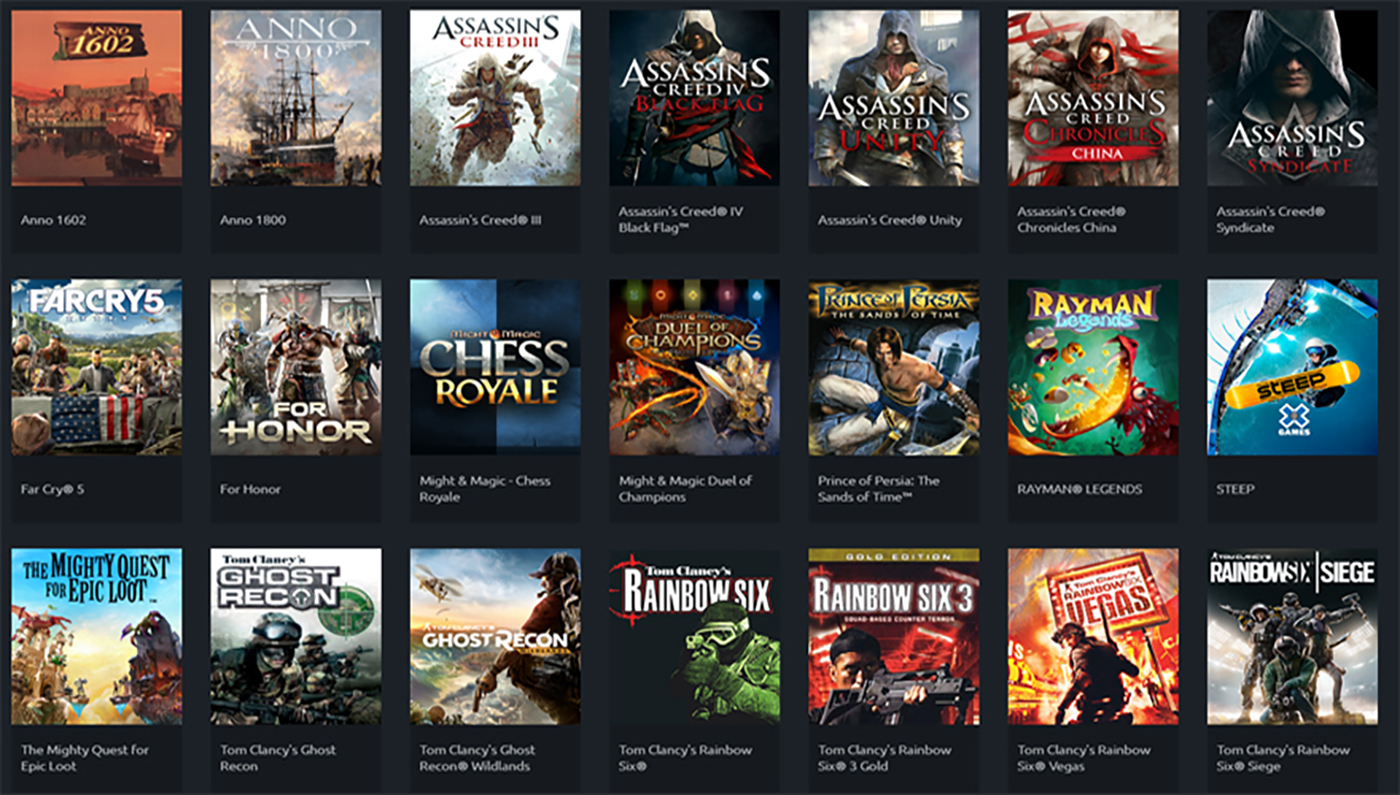Open the Anno 1602 cover art
1400x795 pixels.
pos(96,98)
